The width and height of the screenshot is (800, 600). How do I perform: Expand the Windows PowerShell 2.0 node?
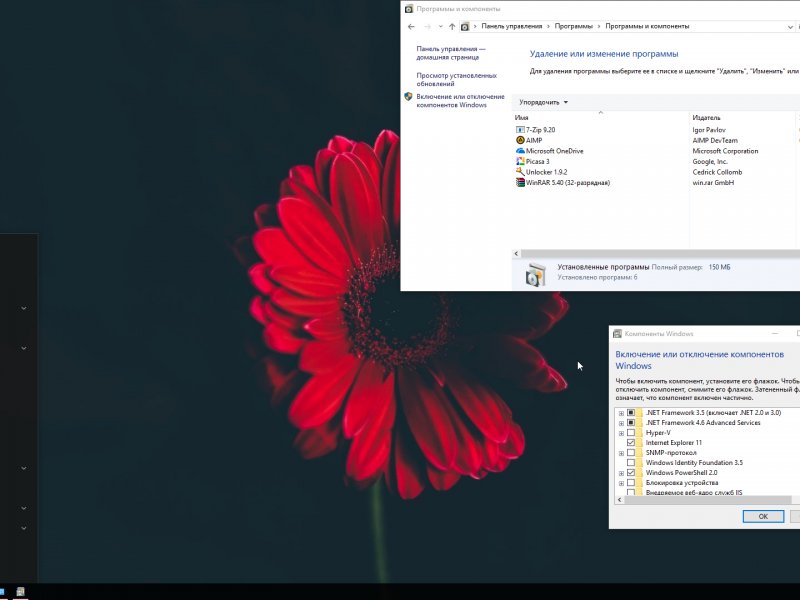point(621,473)
